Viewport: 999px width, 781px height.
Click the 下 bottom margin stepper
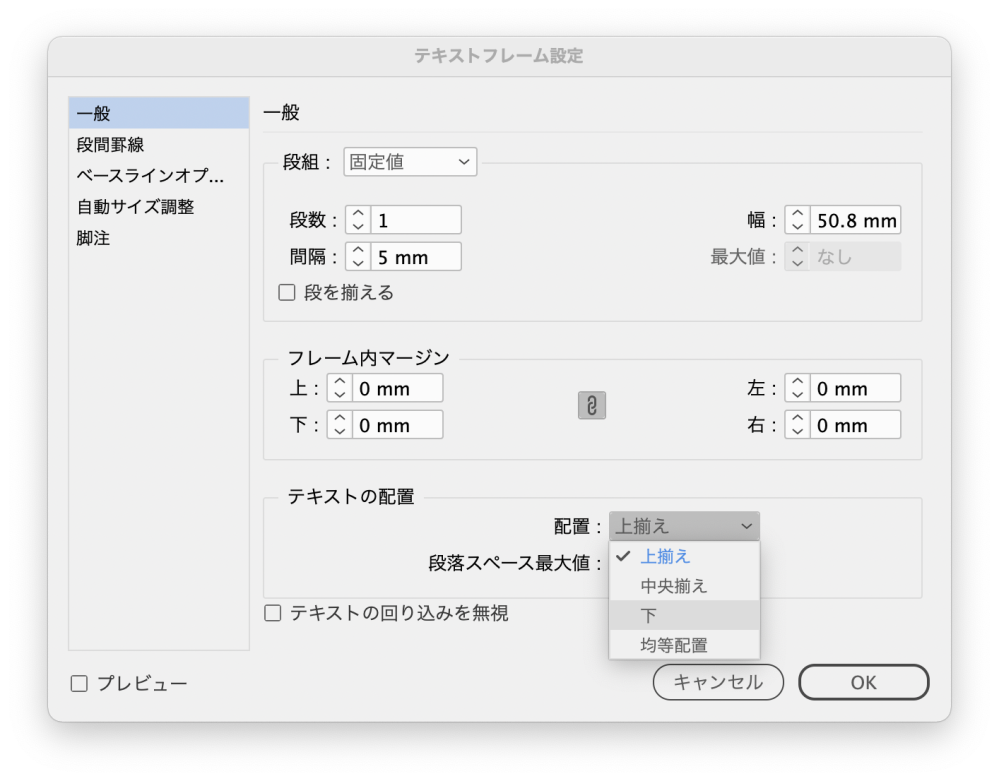[x=339, y=425]
